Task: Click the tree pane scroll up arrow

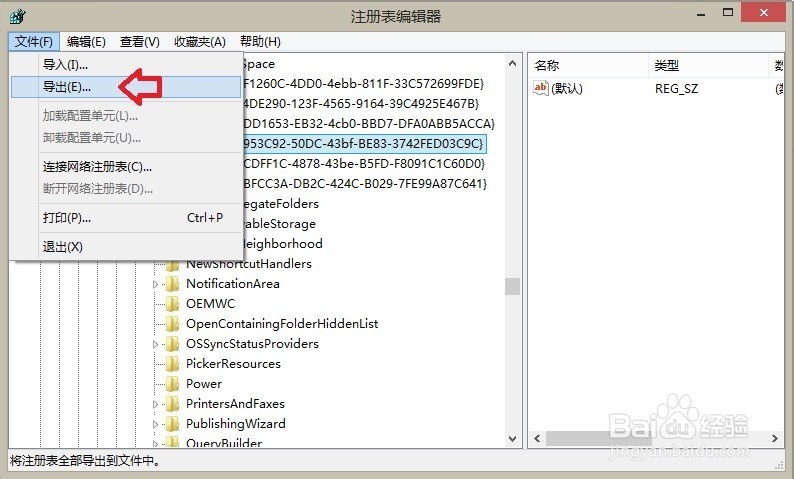Action: [512, 63]
